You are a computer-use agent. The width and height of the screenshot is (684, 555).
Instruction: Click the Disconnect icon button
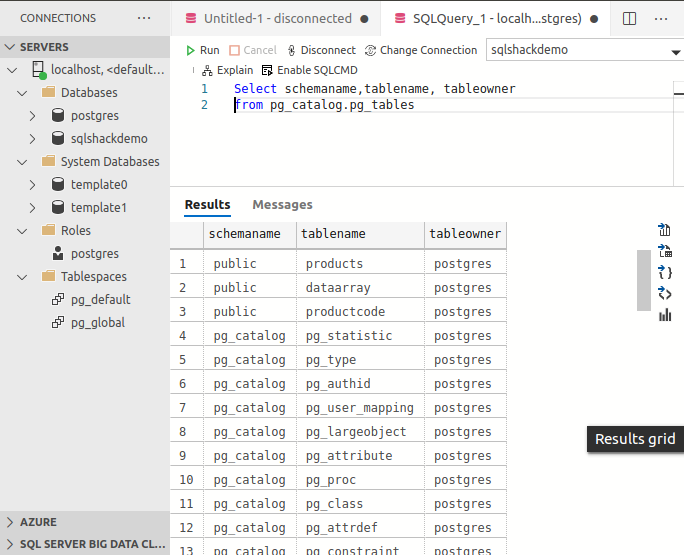point(291,50)
